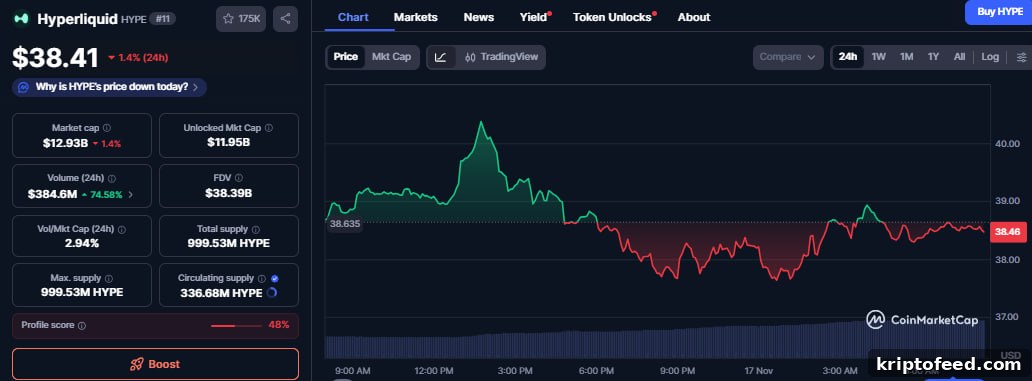Viewport: 1032px width, 381px height.
Task: Open the Chart tab
Action: 353,18
